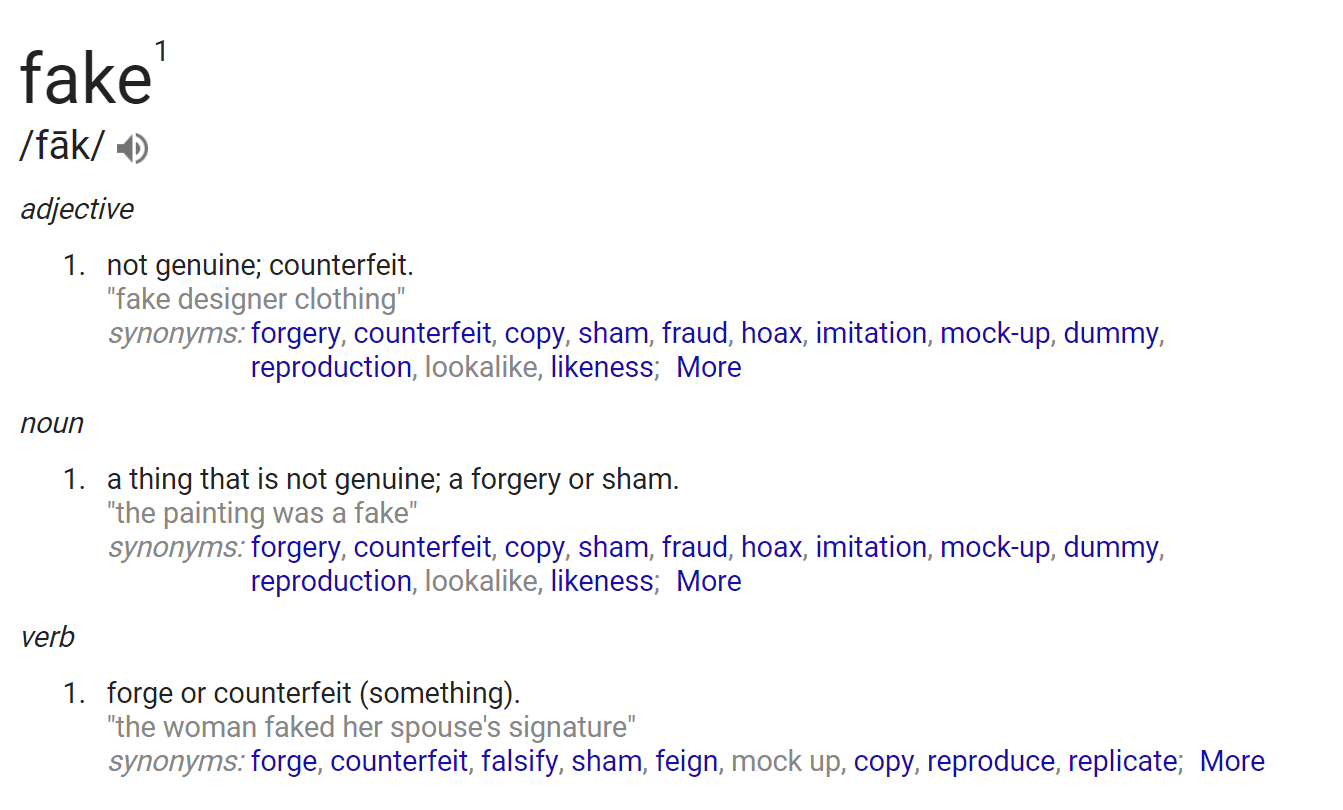This screenshot has width=1343, height=810.
Task: Click the phonetic spelling /fāk/
Action: point(62,148)
